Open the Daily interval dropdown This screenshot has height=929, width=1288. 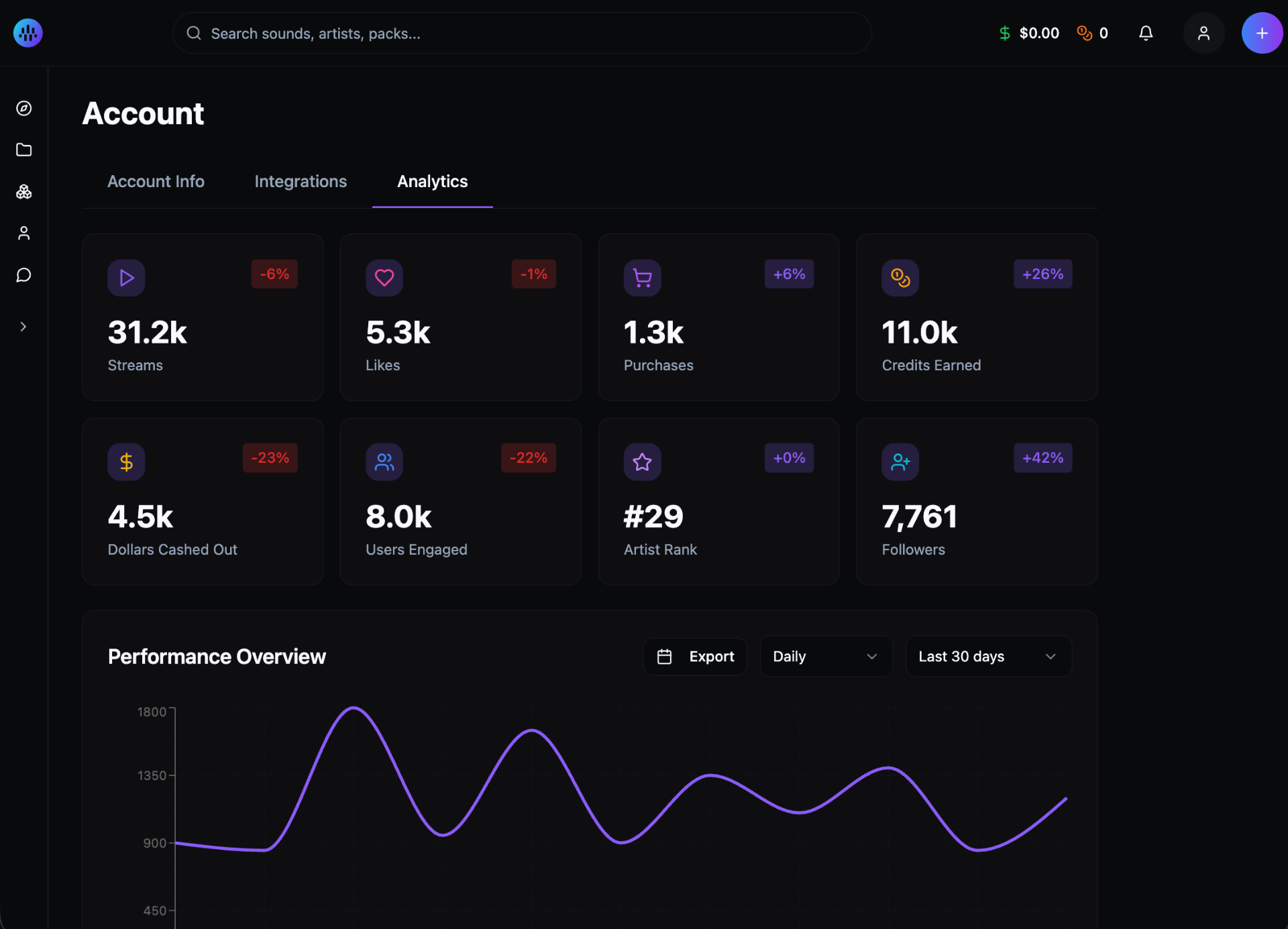click(x=825, y=657)
